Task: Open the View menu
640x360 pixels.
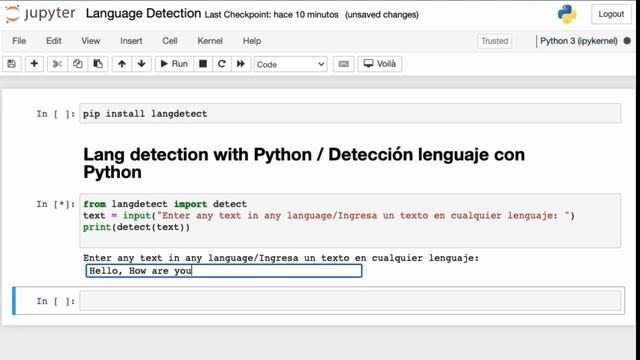Action: pos(91,41)
